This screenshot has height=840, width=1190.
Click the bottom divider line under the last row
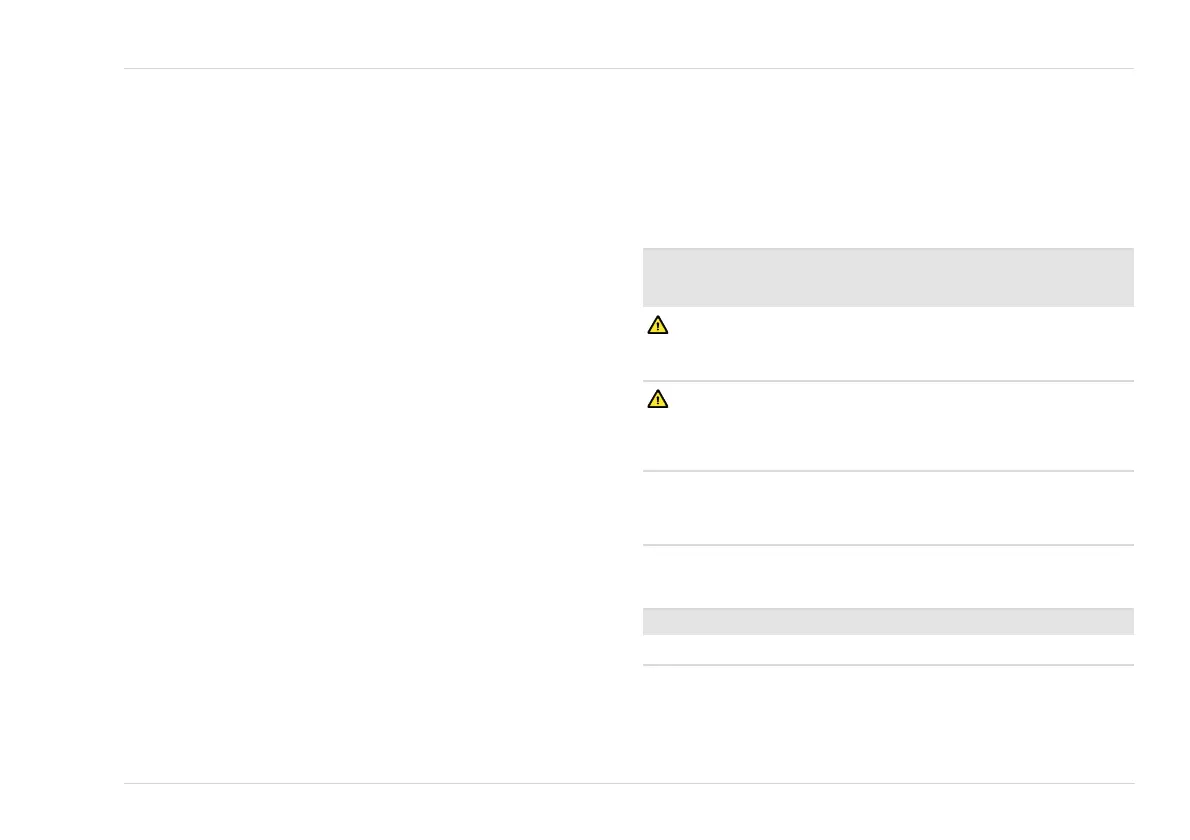coord(887,665)
